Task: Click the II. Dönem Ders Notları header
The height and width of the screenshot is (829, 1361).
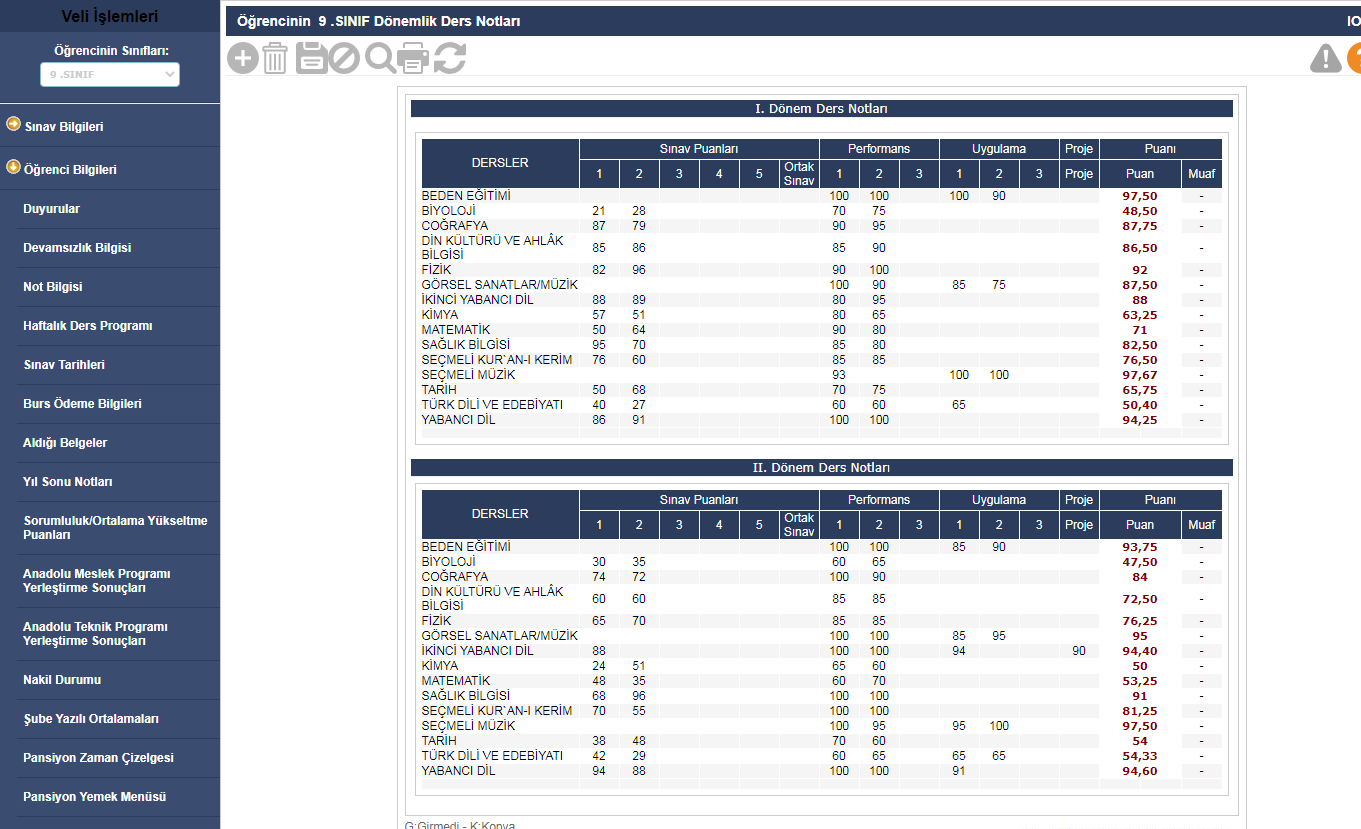Action: 822,468
